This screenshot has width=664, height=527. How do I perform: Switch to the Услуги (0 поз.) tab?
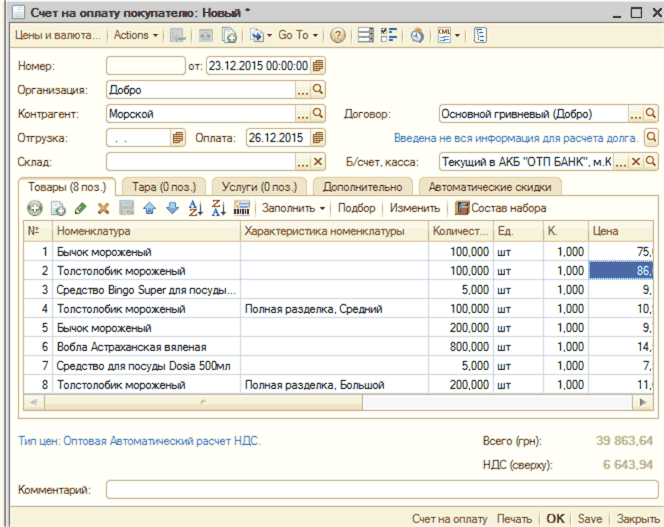(x=258, y=186)
